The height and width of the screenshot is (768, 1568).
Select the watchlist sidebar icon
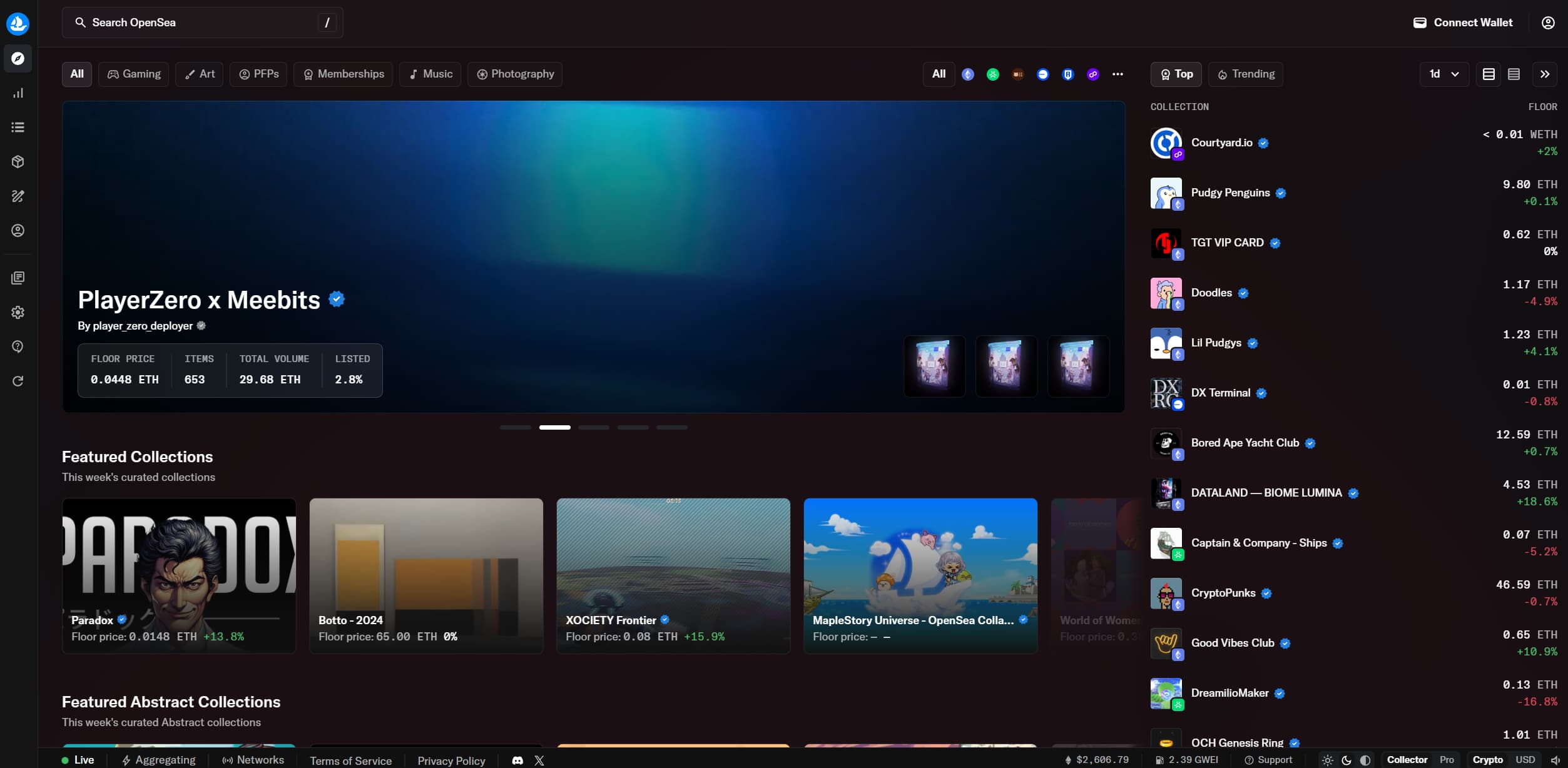pos(18,127)
